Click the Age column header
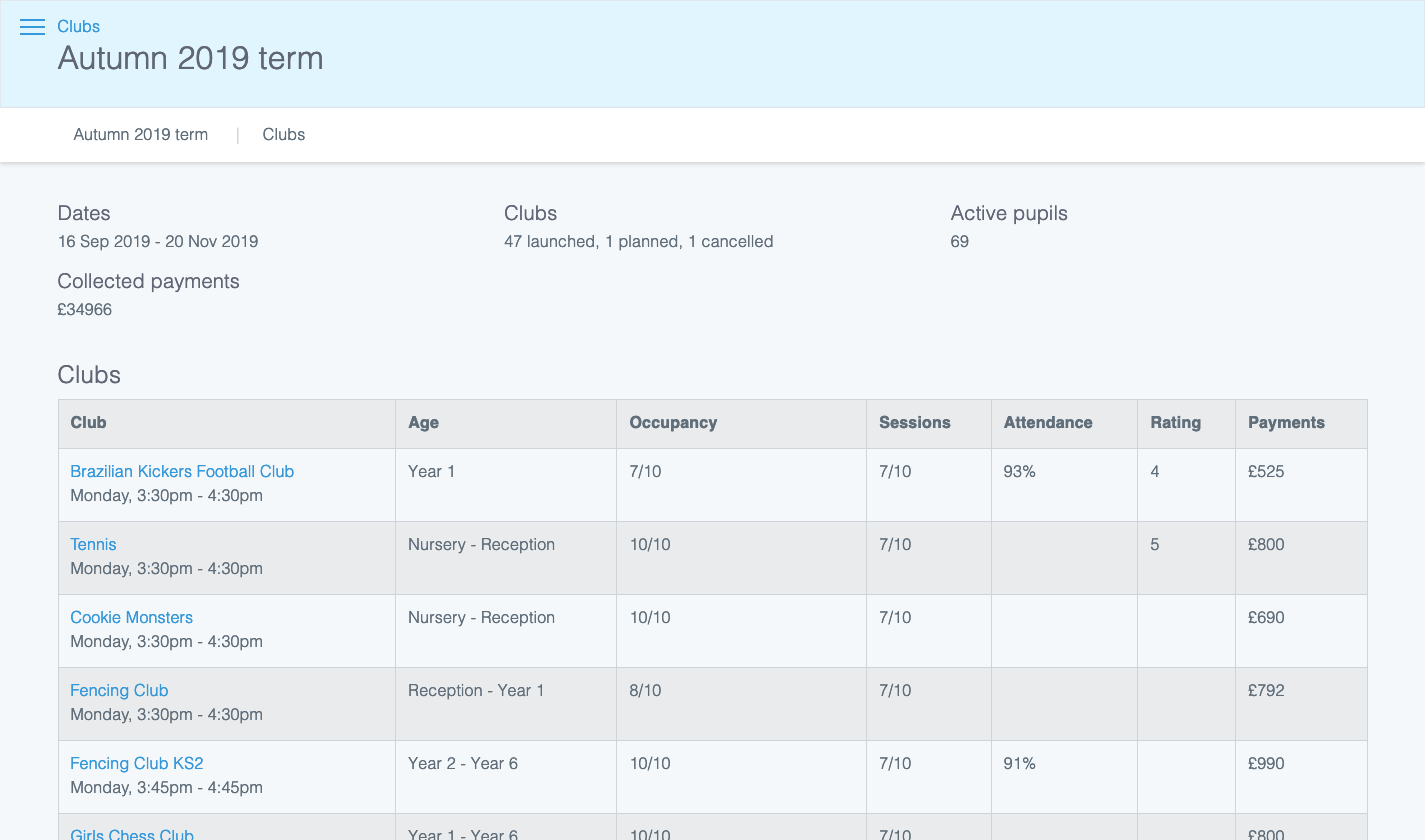The width and height of the screenshot is (1425, 840). point(423,423)
